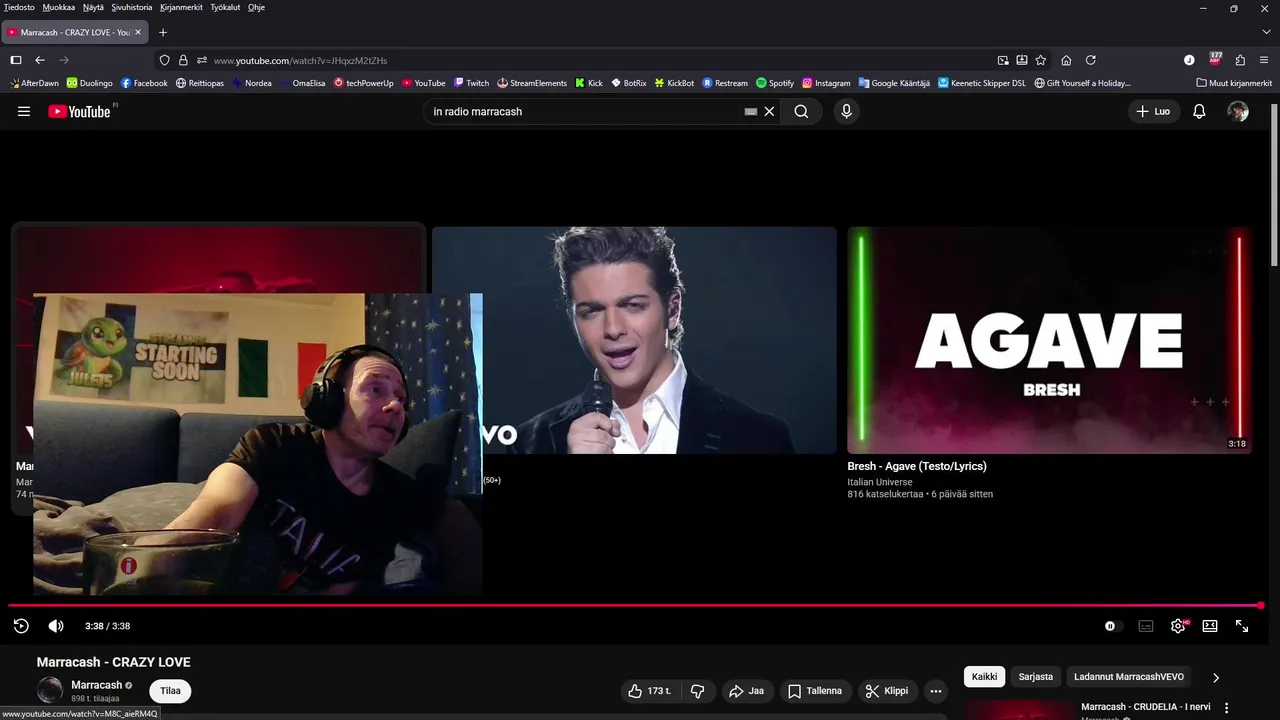Image resolution: width=1280 pixels, height=720 pixels.
Task: Like the video with 173 t.
Action: click(x=650, y=691)
